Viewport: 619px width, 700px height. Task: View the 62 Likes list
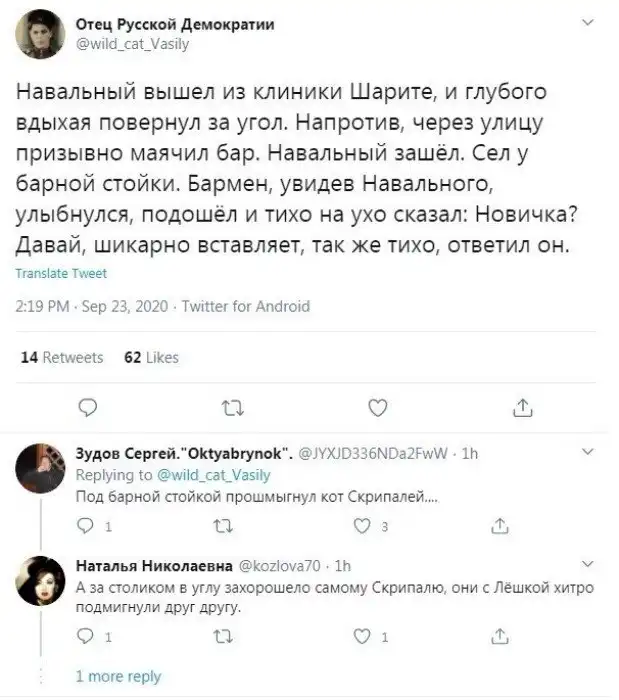[x=150, y=357]
